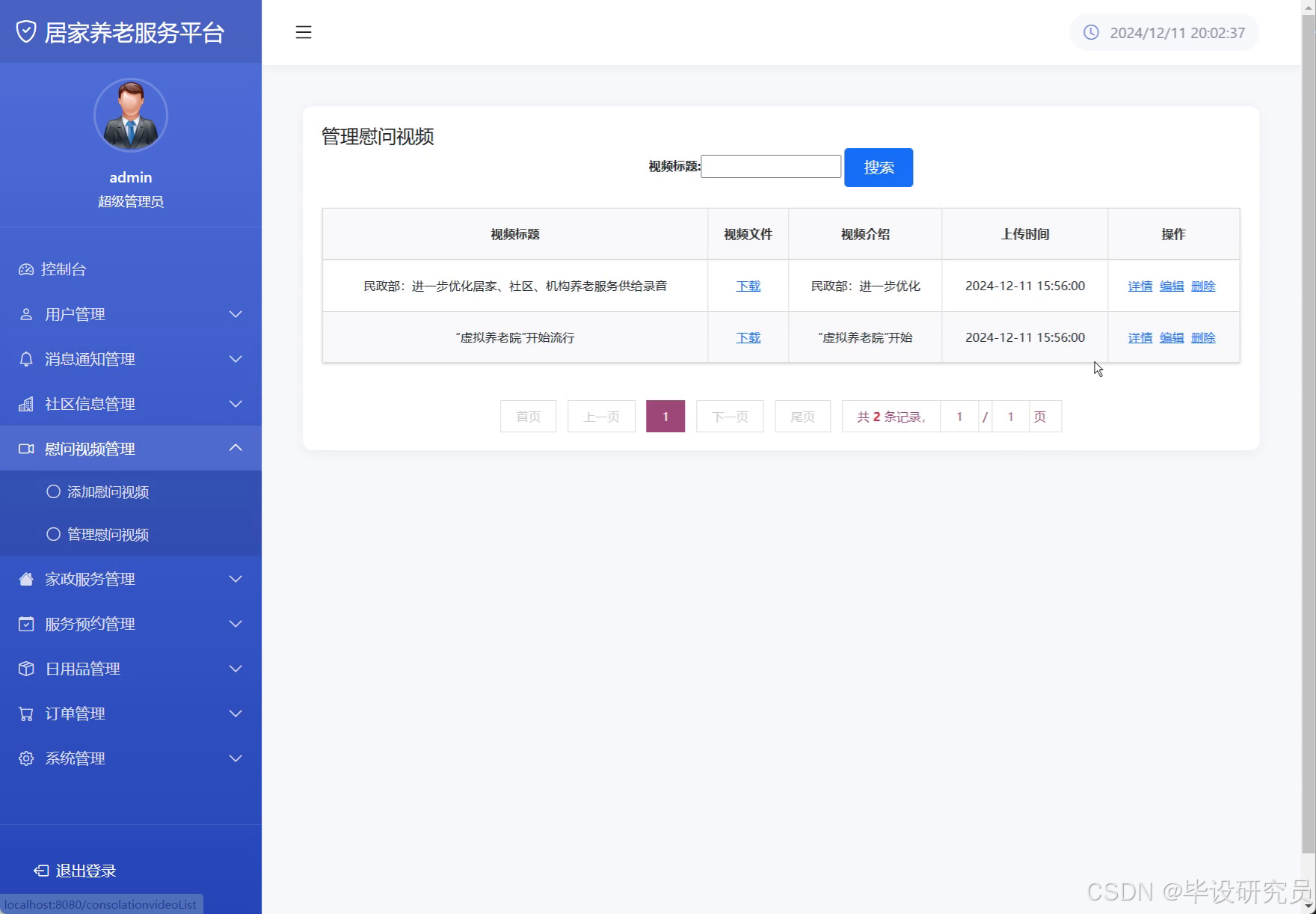
Task: Click title cell “虚拟养老院”开始流行
Action: [x=515, y=337]
